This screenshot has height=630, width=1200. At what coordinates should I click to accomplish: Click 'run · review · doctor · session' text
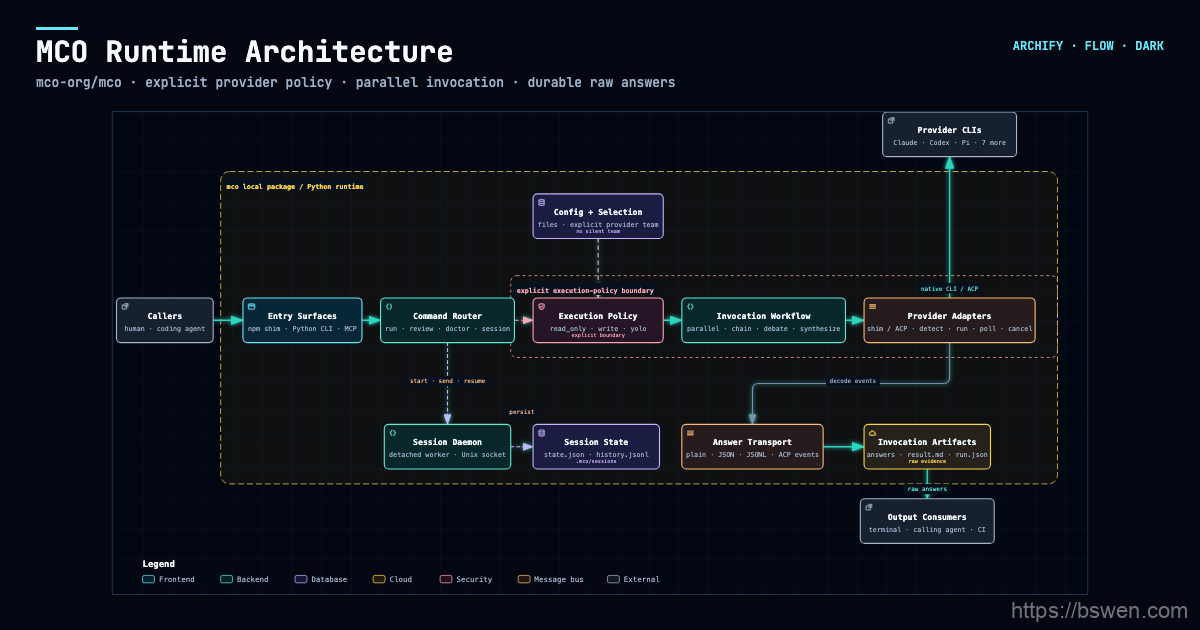447,329
